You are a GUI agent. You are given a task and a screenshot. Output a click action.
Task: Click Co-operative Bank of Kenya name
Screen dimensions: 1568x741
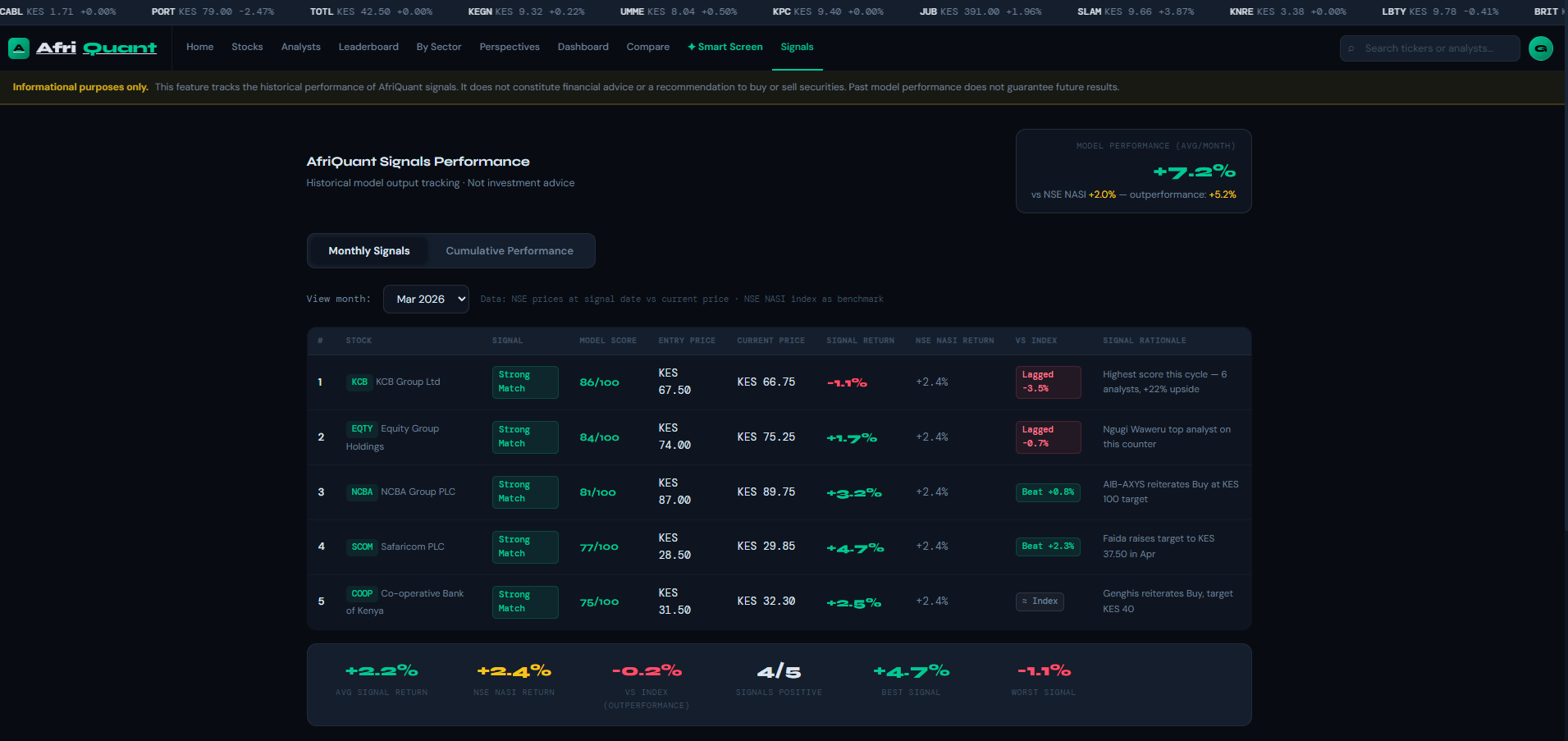[405, 602]
